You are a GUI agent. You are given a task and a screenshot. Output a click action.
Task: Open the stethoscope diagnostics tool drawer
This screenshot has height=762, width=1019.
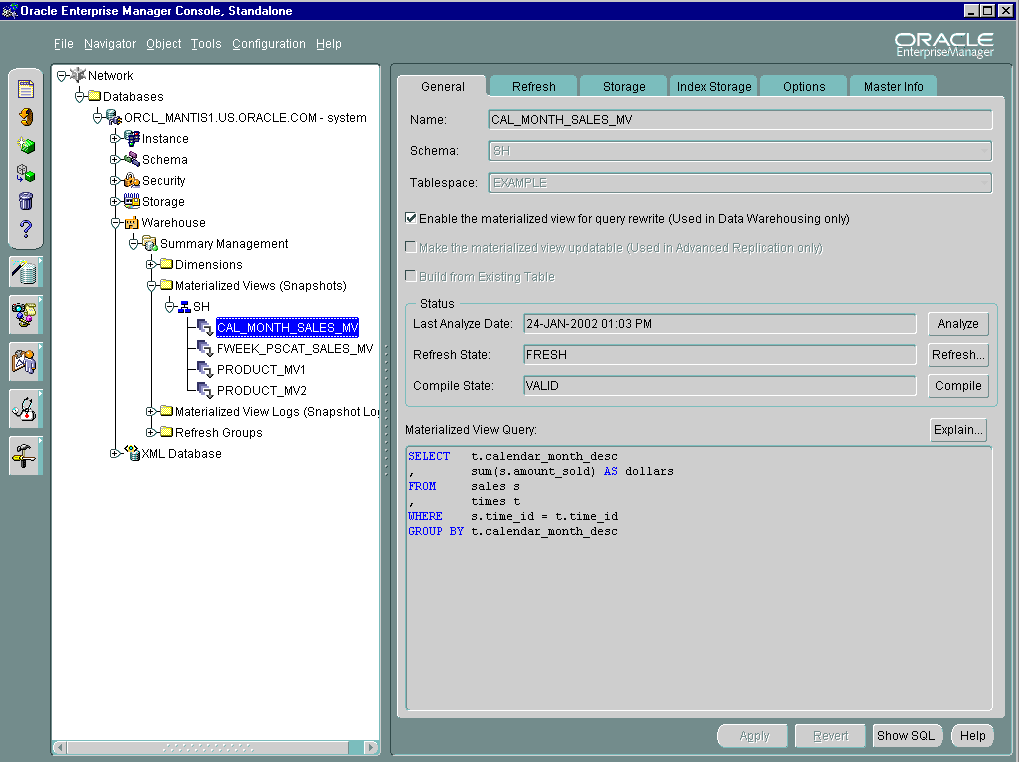(x=25, y=407)
